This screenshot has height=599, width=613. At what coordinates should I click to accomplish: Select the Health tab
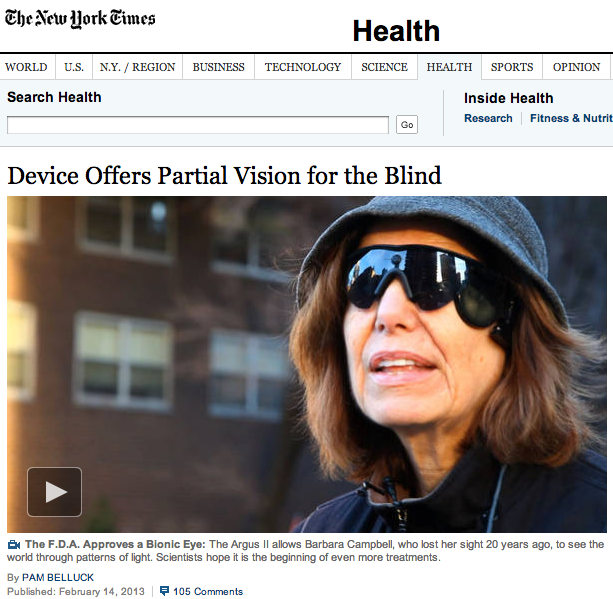pos(450,67)
